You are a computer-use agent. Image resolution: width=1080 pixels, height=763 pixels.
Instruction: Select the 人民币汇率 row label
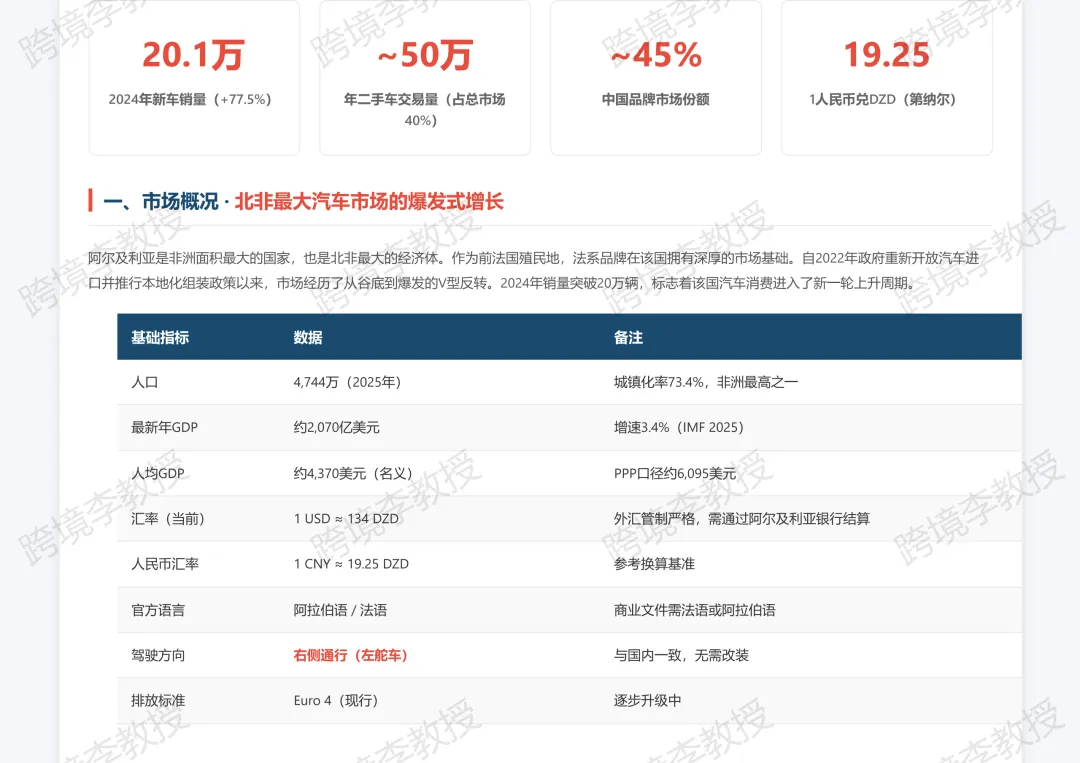click(165, 564)
